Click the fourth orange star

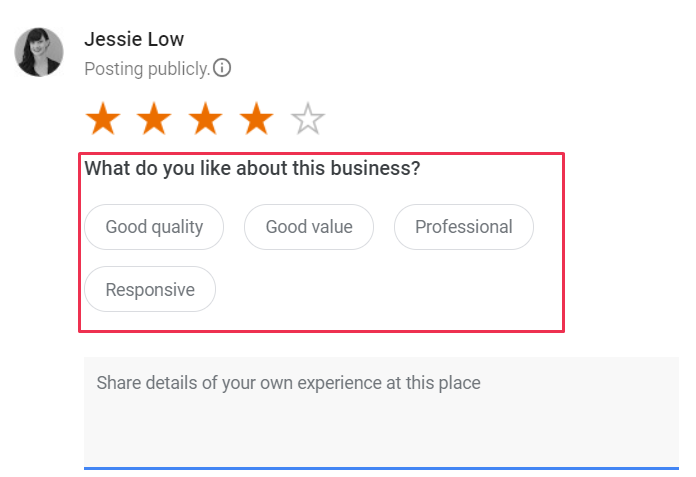(x=257, y=120)
